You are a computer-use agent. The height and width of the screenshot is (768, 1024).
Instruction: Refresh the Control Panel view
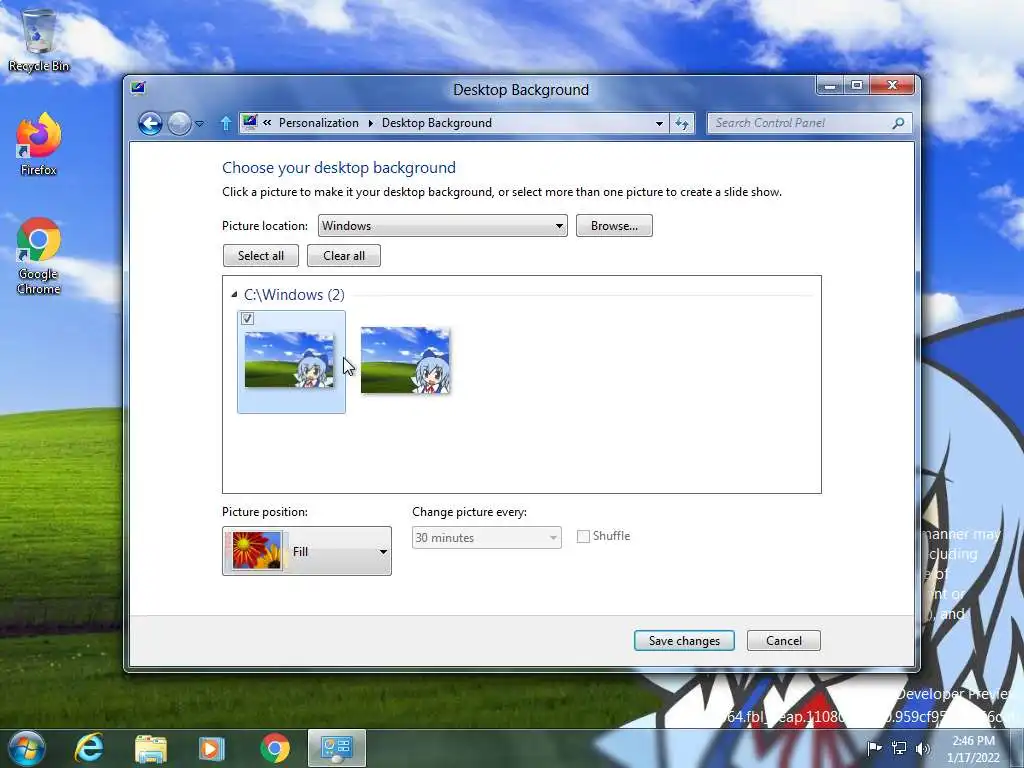pos(682,123)
